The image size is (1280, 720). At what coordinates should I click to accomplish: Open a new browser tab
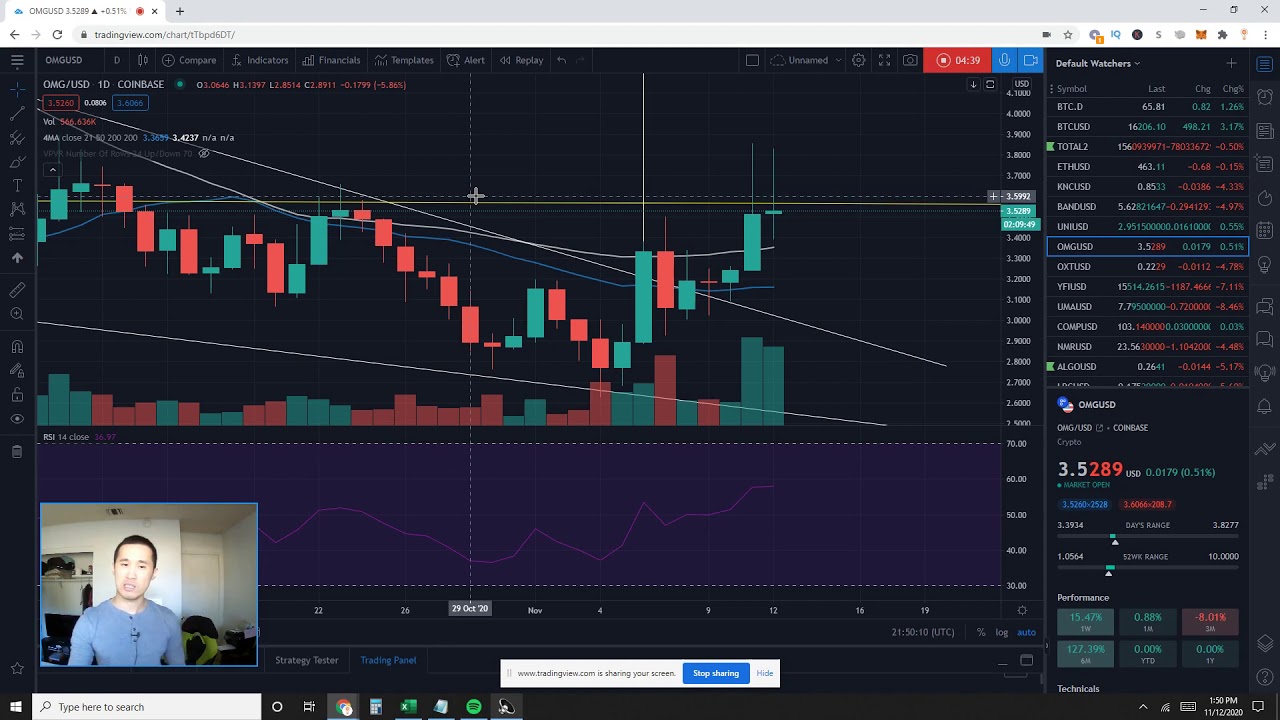click(180, 11)
